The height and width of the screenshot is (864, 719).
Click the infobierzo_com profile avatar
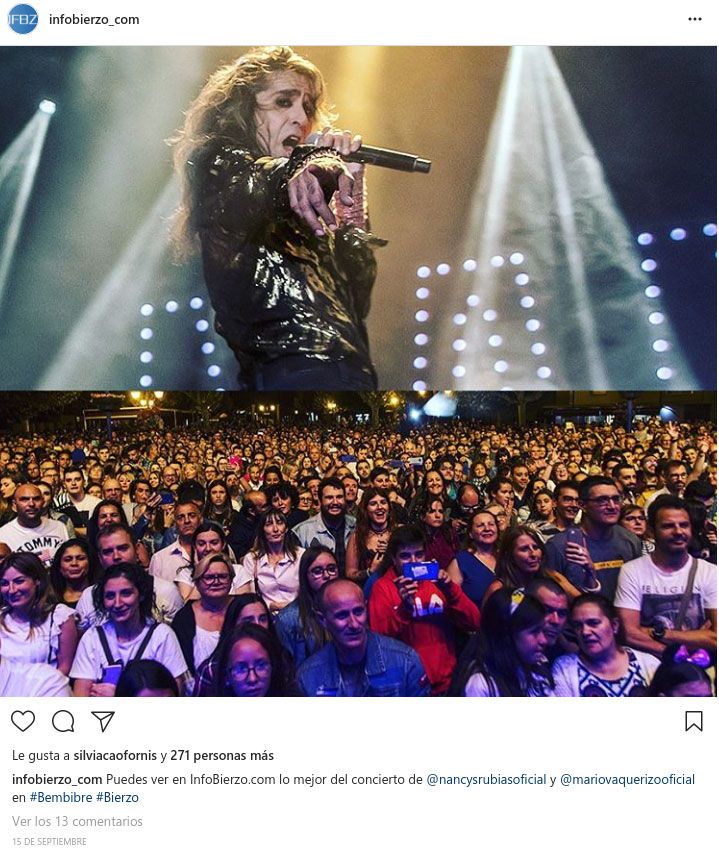(x=23, y=19)
